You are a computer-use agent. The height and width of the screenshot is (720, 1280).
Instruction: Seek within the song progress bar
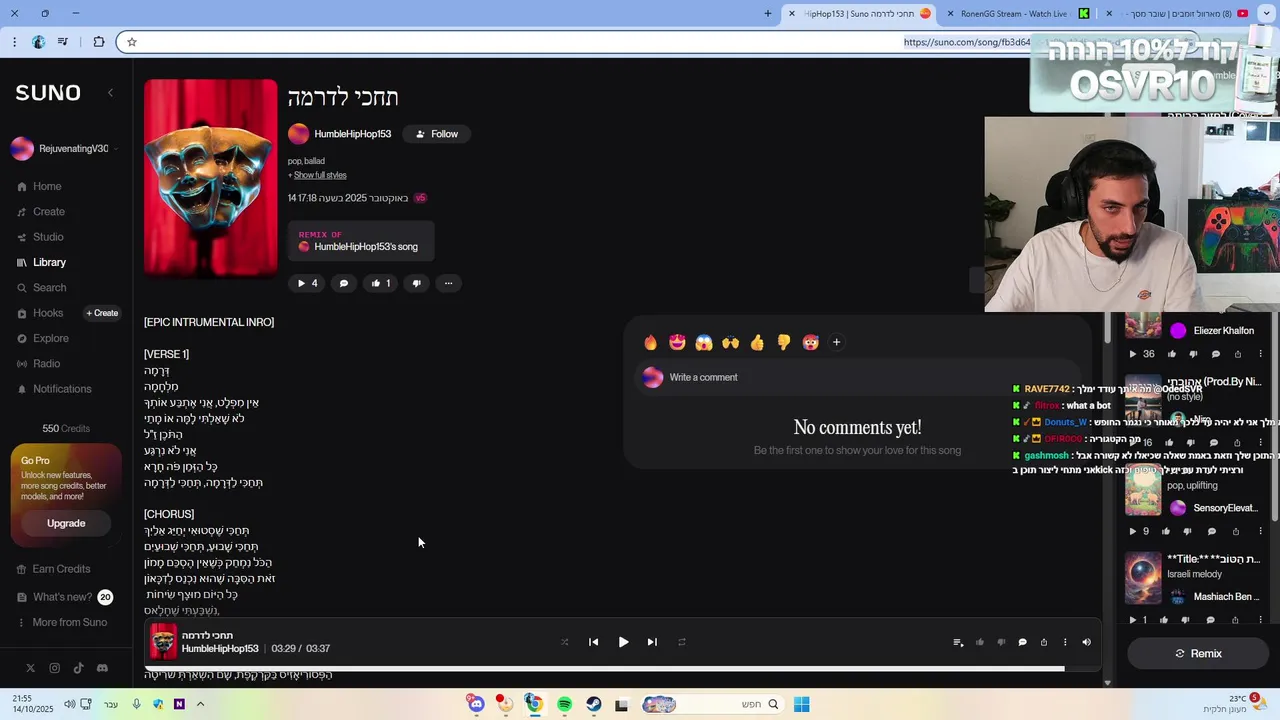coord(622,668)
